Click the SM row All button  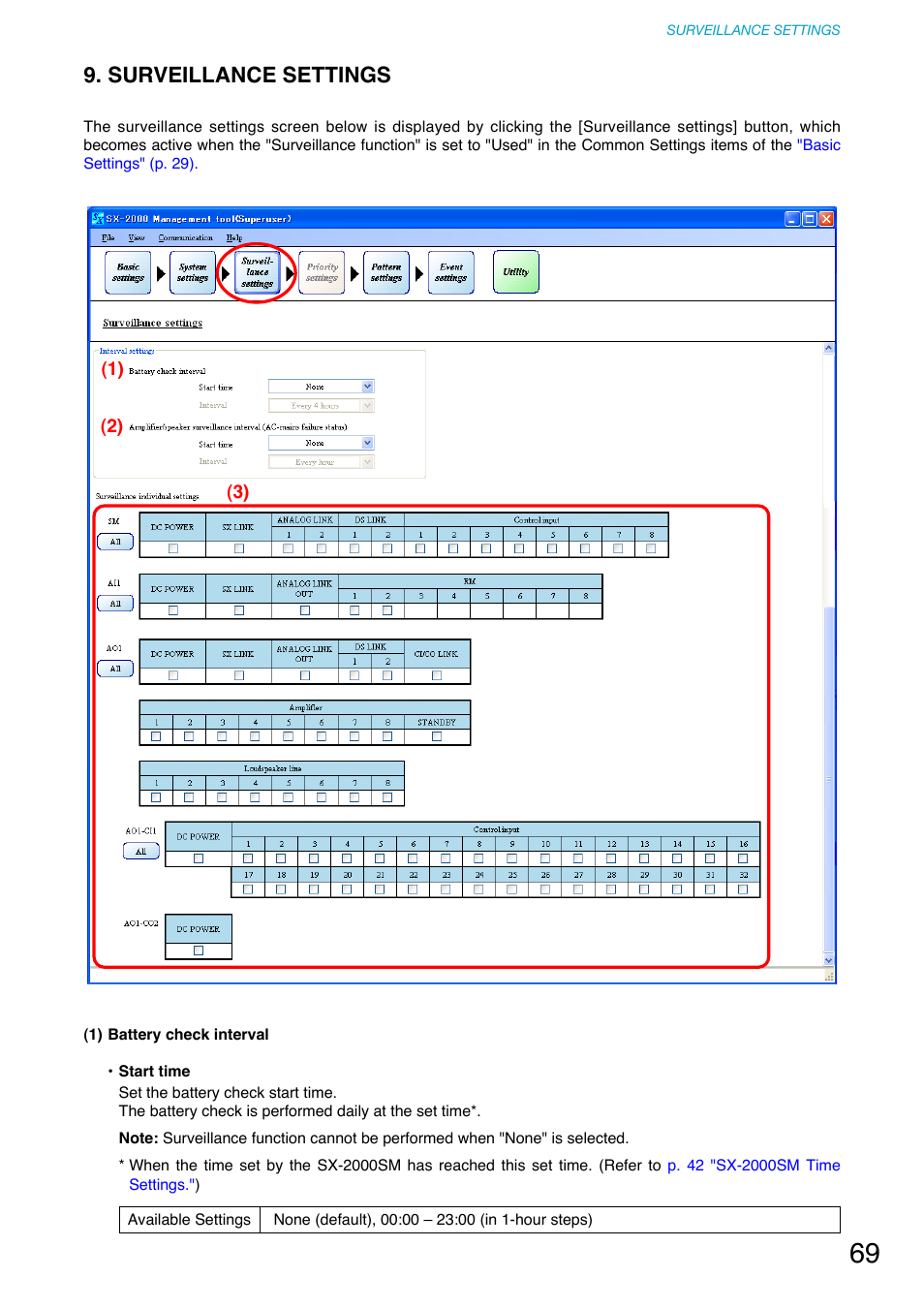[115, 542]
